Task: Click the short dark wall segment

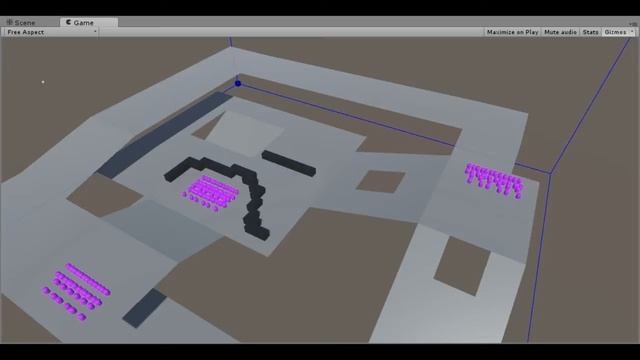Action: 289,163
